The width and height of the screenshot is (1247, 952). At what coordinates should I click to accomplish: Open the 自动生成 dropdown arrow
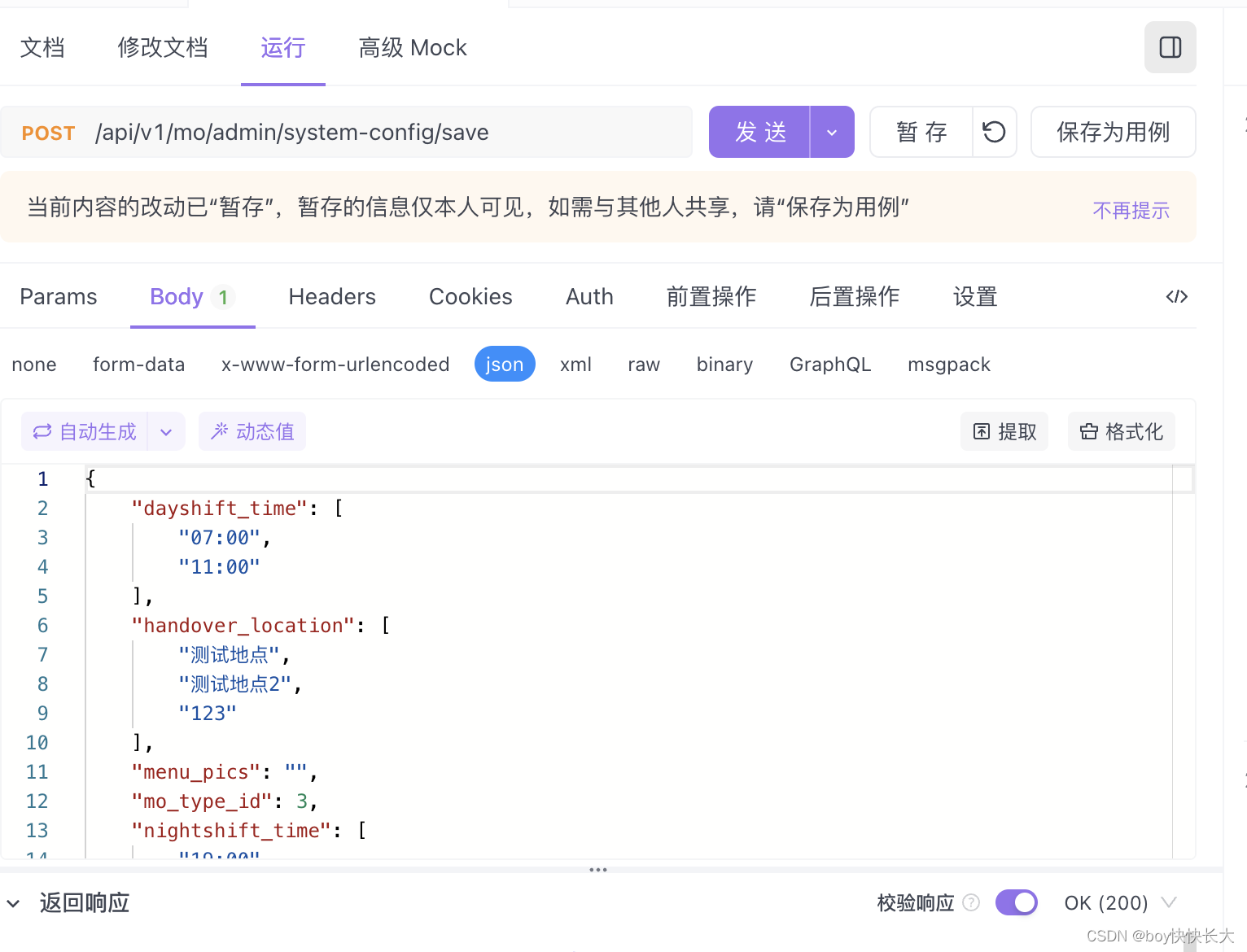point(166,432)
